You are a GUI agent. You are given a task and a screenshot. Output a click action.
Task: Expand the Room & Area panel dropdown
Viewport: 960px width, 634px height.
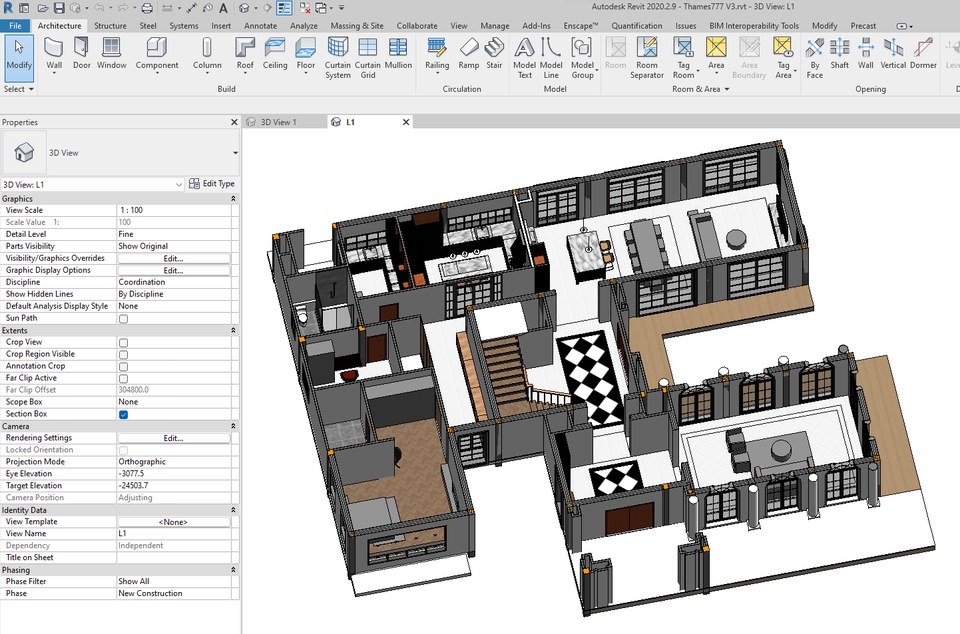[700, 89]
